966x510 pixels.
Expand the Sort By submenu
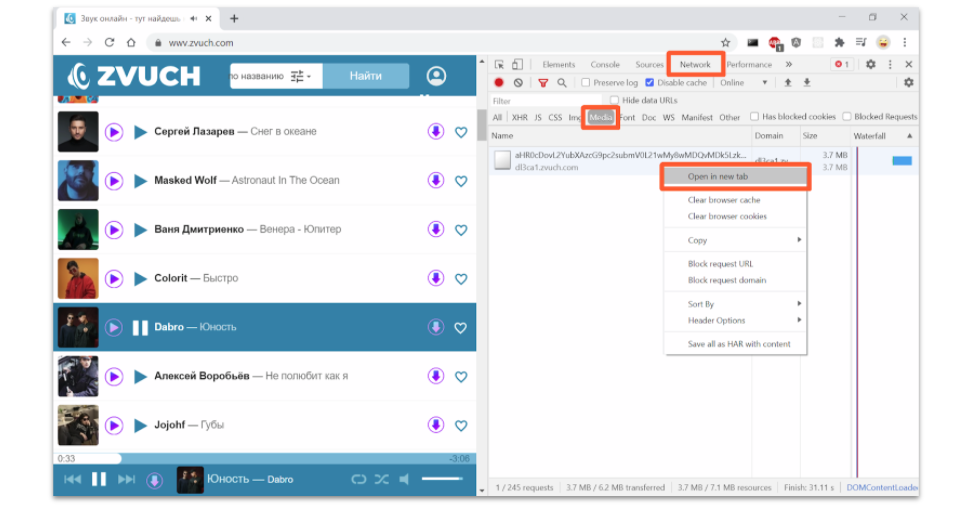pyautogui.click(x=736, y=304)
